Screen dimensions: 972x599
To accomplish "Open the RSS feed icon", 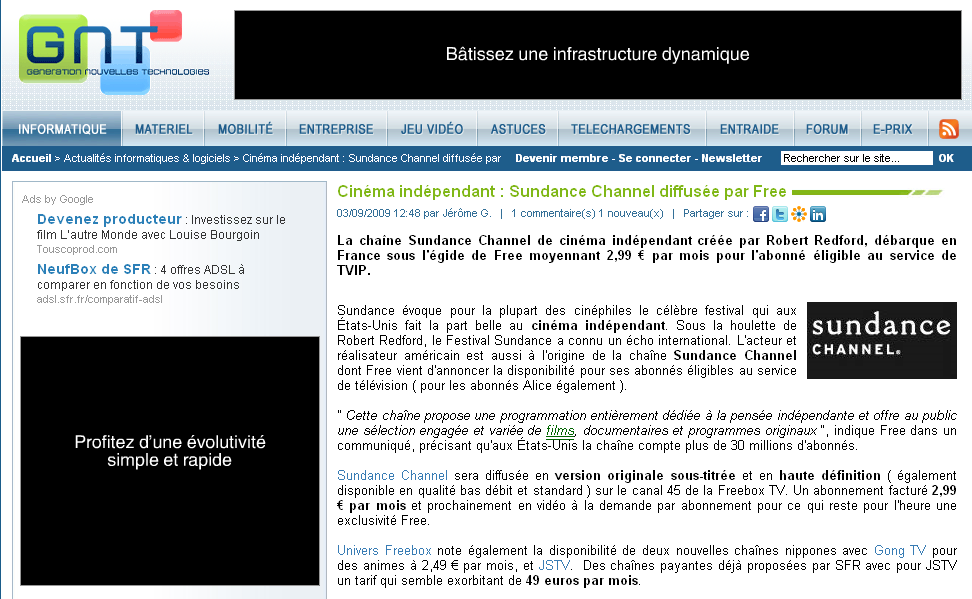I will pyautogui.click(x=948, y=129).
